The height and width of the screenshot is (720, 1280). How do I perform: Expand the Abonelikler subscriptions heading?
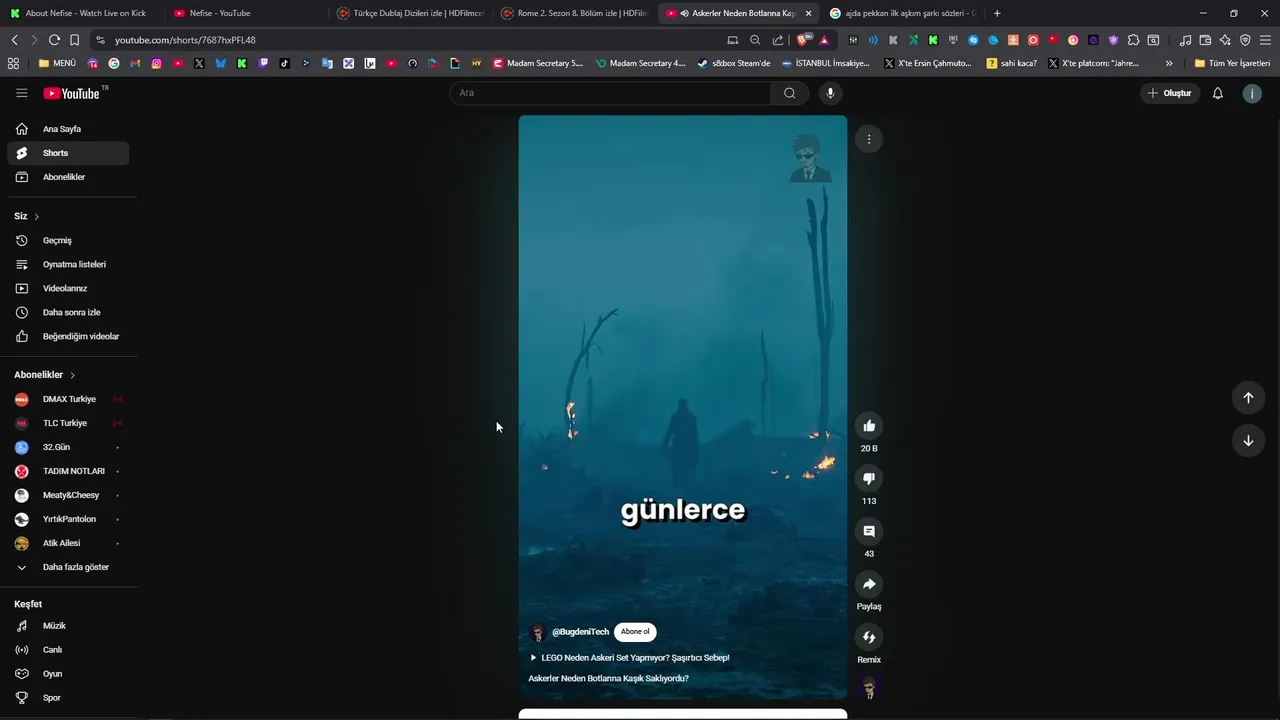(45, 375)
